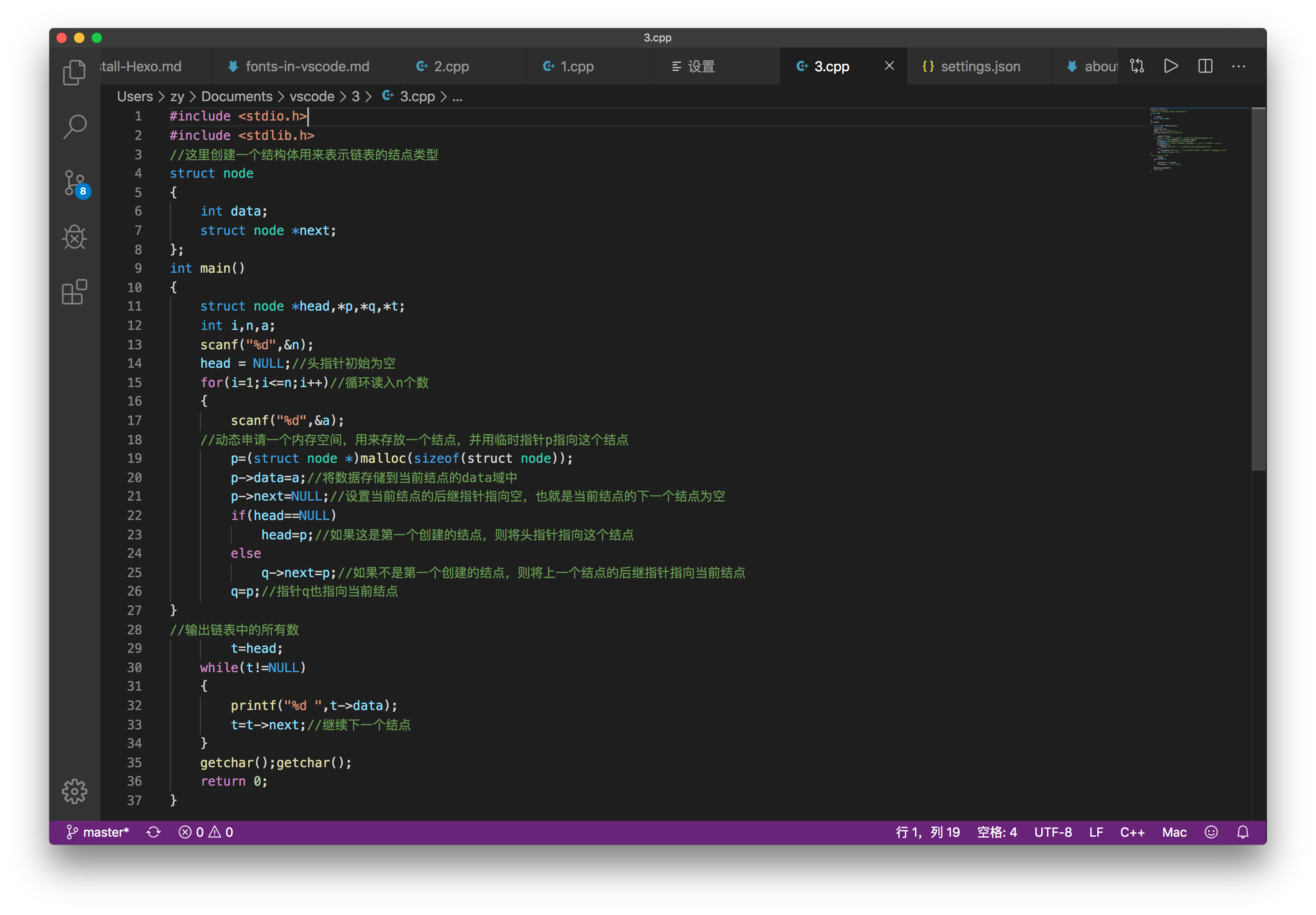
Task: Open the Extensions view icon
Action: point(74,292)
